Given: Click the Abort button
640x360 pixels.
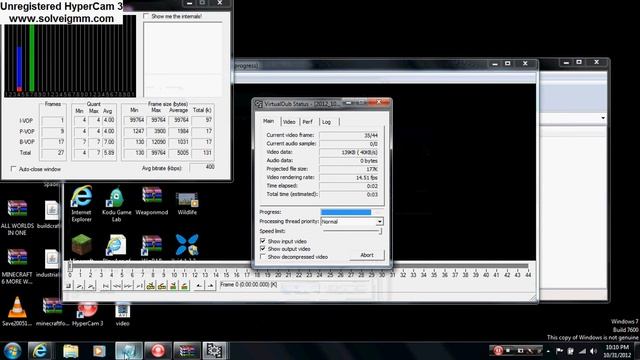Looking at the screenshot, I should click(367, 255).
